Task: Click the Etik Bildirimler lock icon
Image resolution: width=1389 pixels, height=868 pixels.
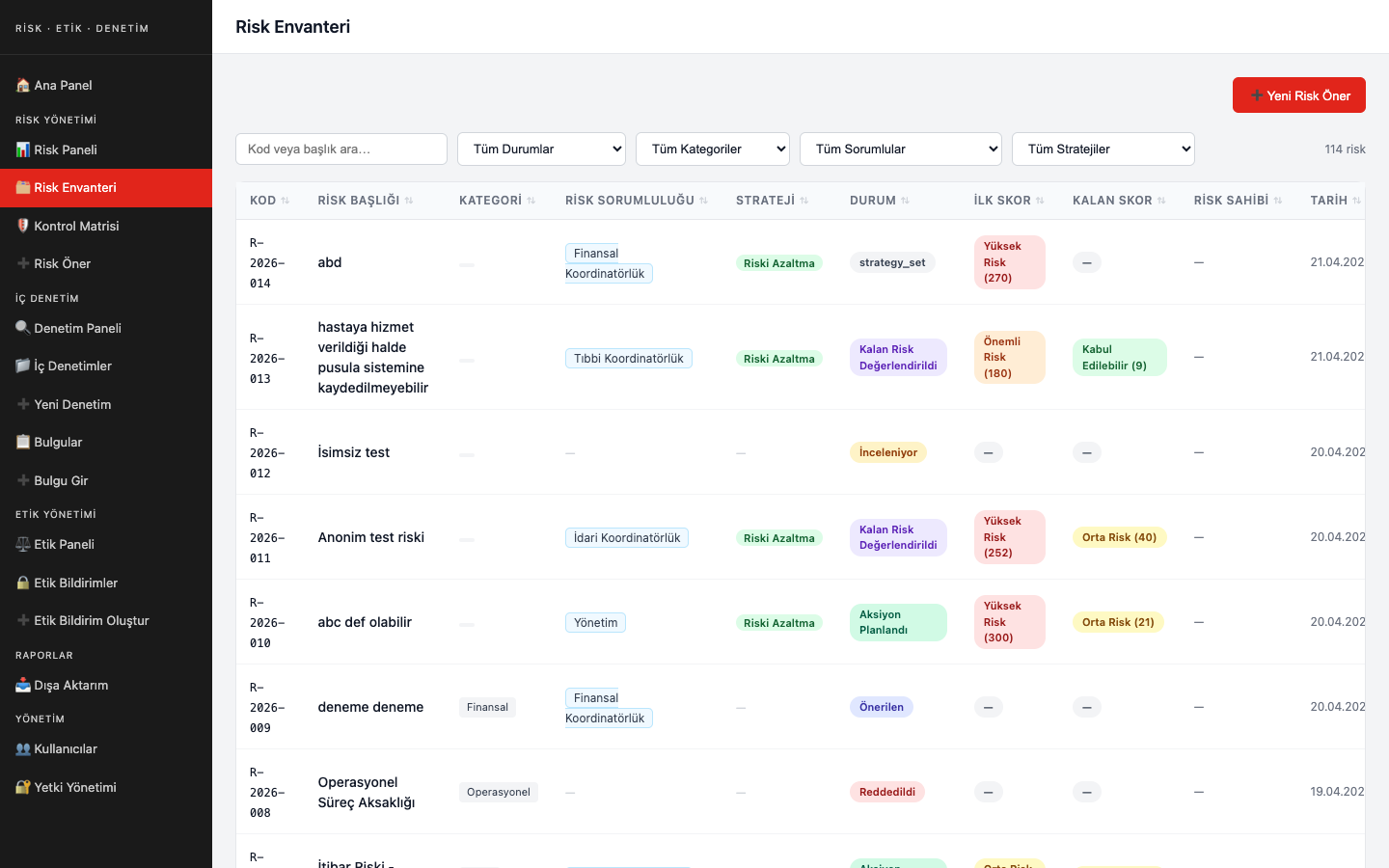Action: (x=23, y=583)
